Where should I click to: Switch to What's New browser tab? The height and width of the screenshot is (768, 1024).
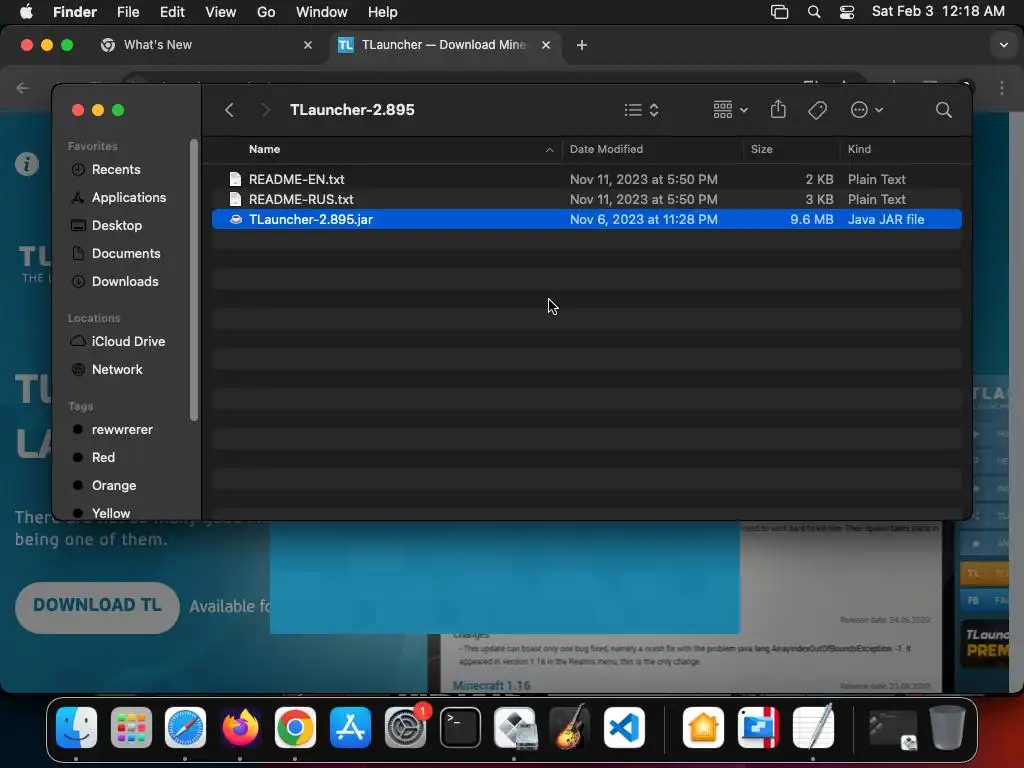click(x=208, y=45)
